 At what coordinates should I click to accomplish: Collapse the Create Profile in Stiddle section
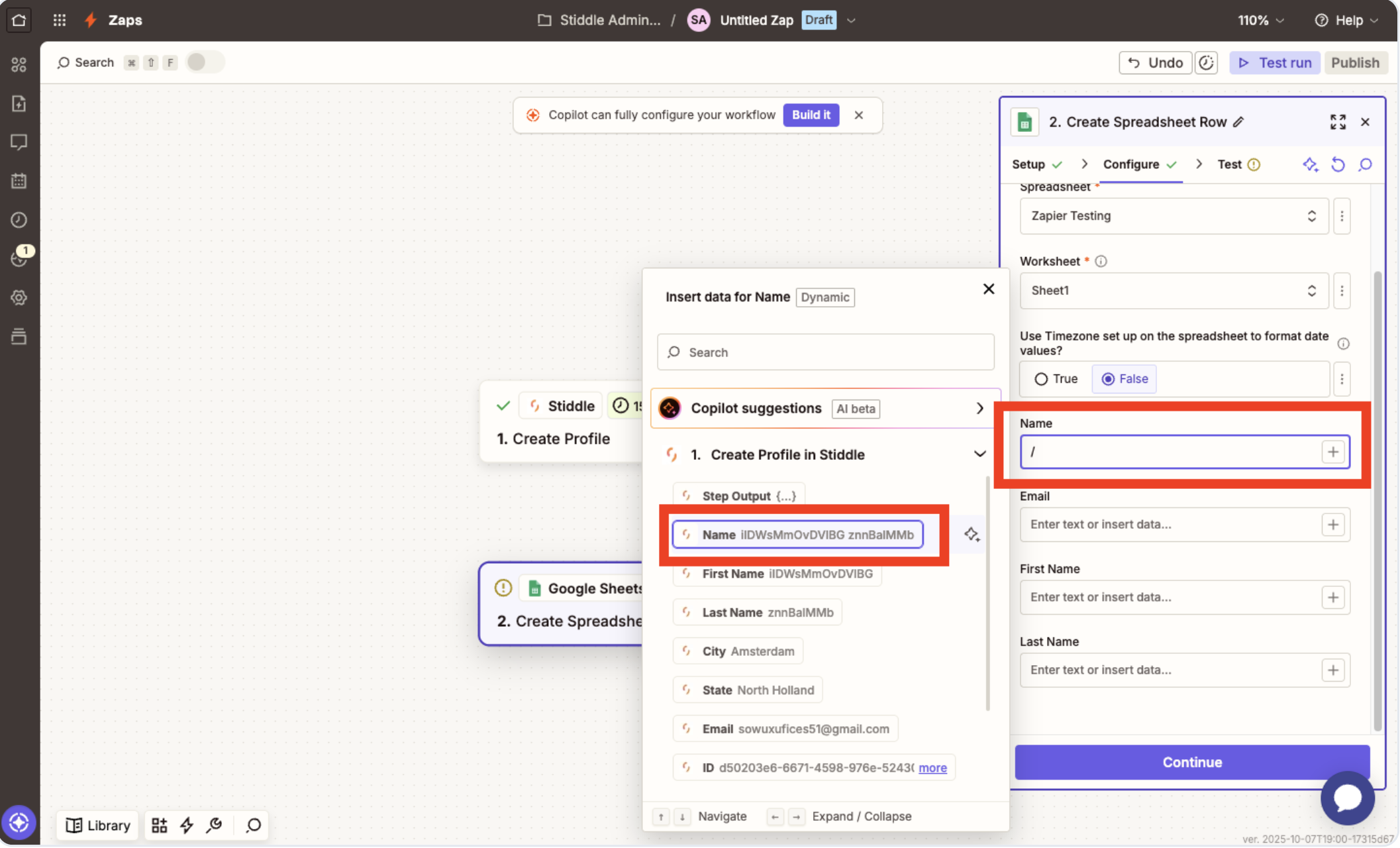click(x=979, y=454)
